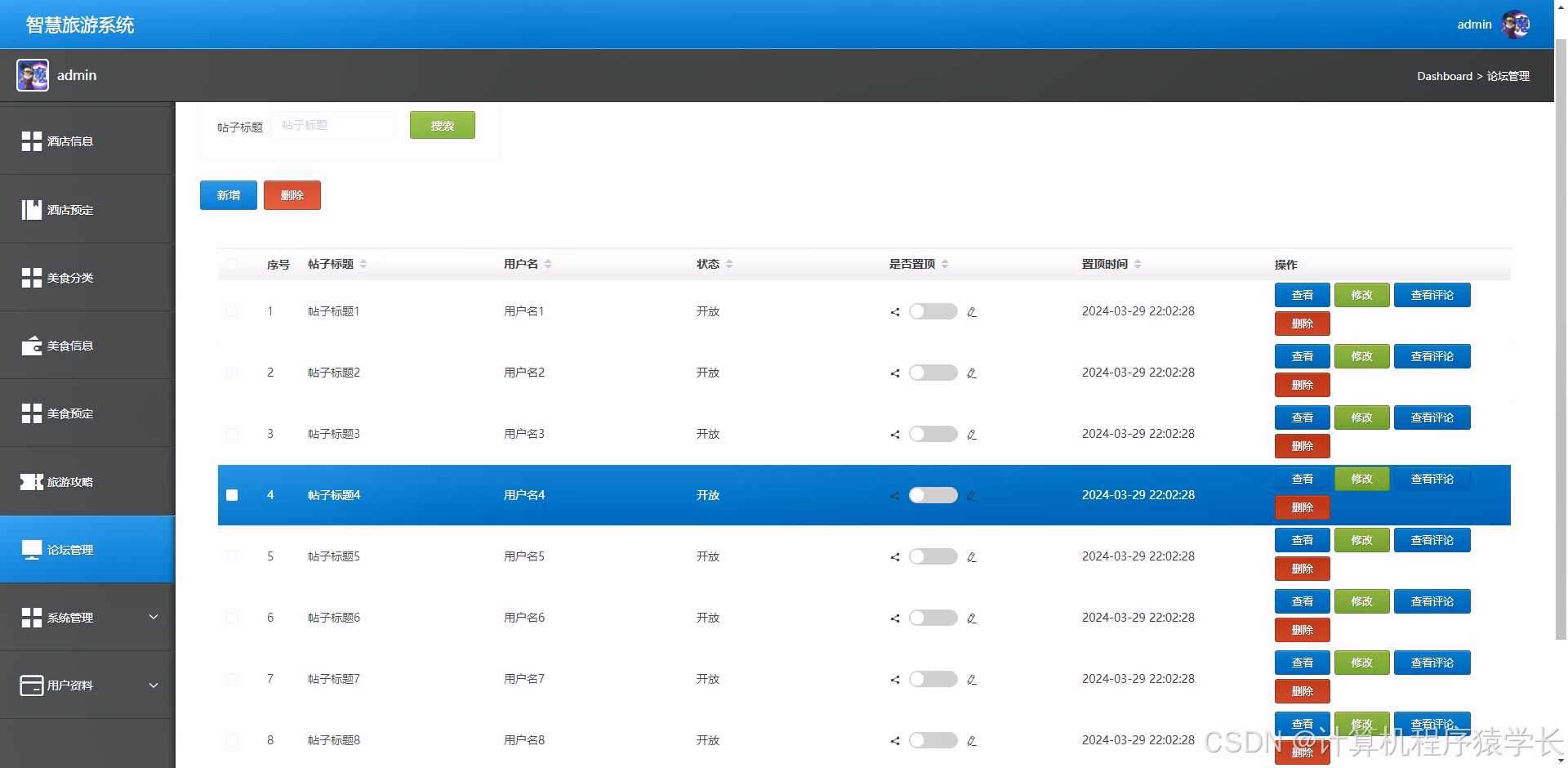The height and width of the screenshot is (768, 1568).
Task: Click the monitor icon beside 论坛管理
Action: tap(32, 550)
